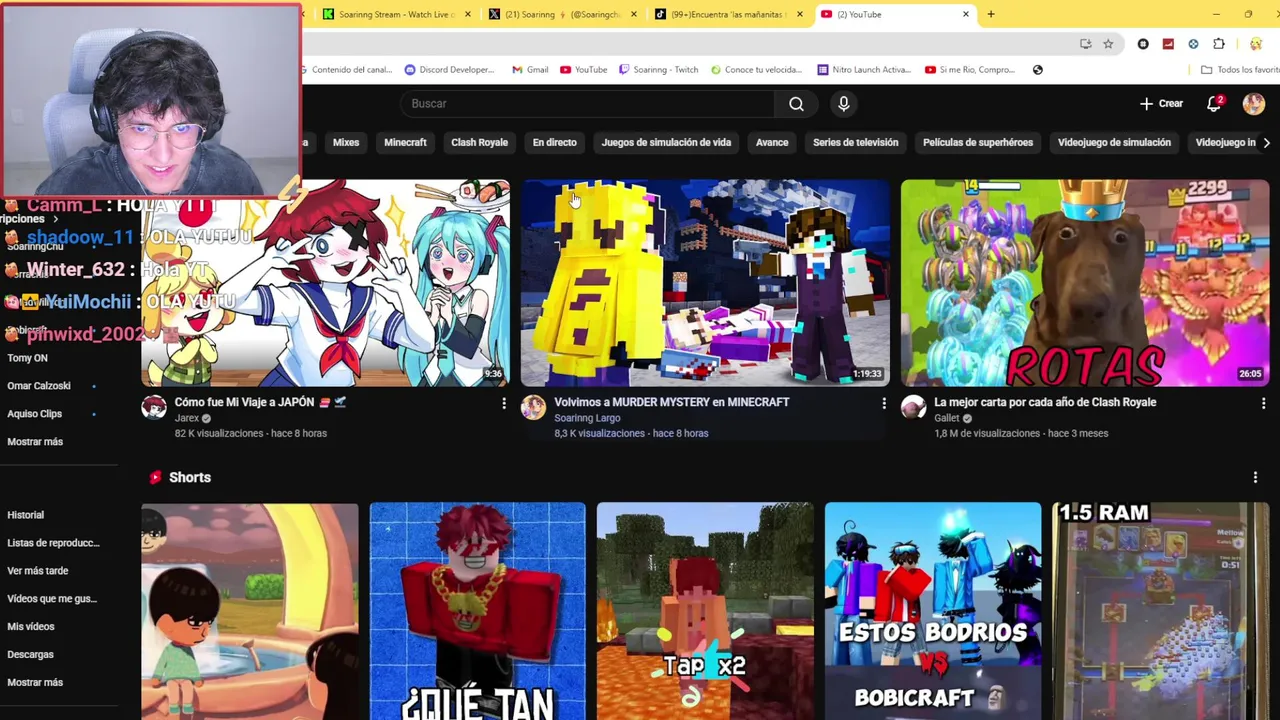The width and height of the screenshot is (1280, 720).
Task: Open the Japón trip video thumbnail
Action: (325, 283)
